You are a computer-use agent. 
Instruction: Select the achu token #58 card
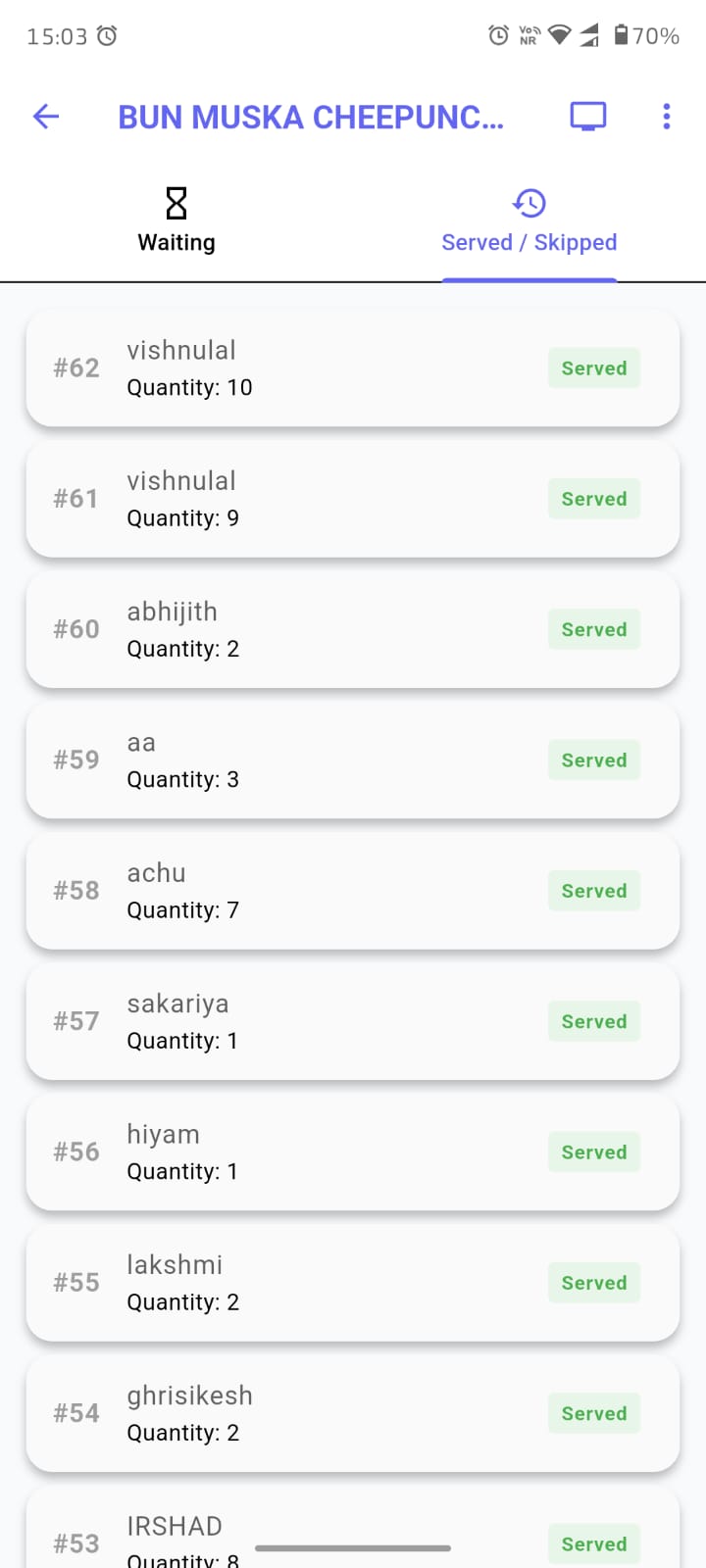(x=294, y=891)
